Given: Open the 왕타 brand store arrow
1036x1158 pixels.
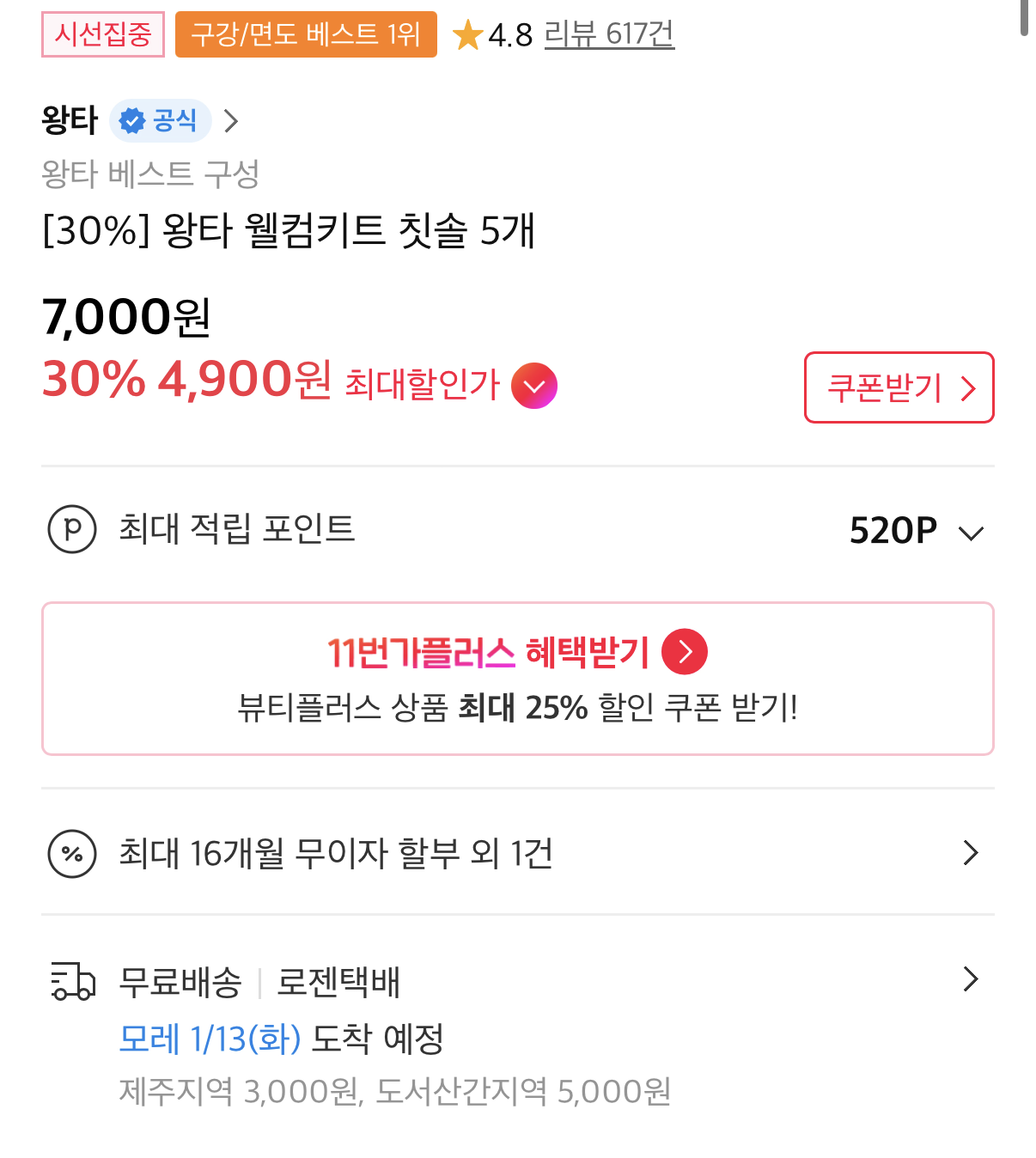Looking at the screenshot, I should (x=230, y=121).
